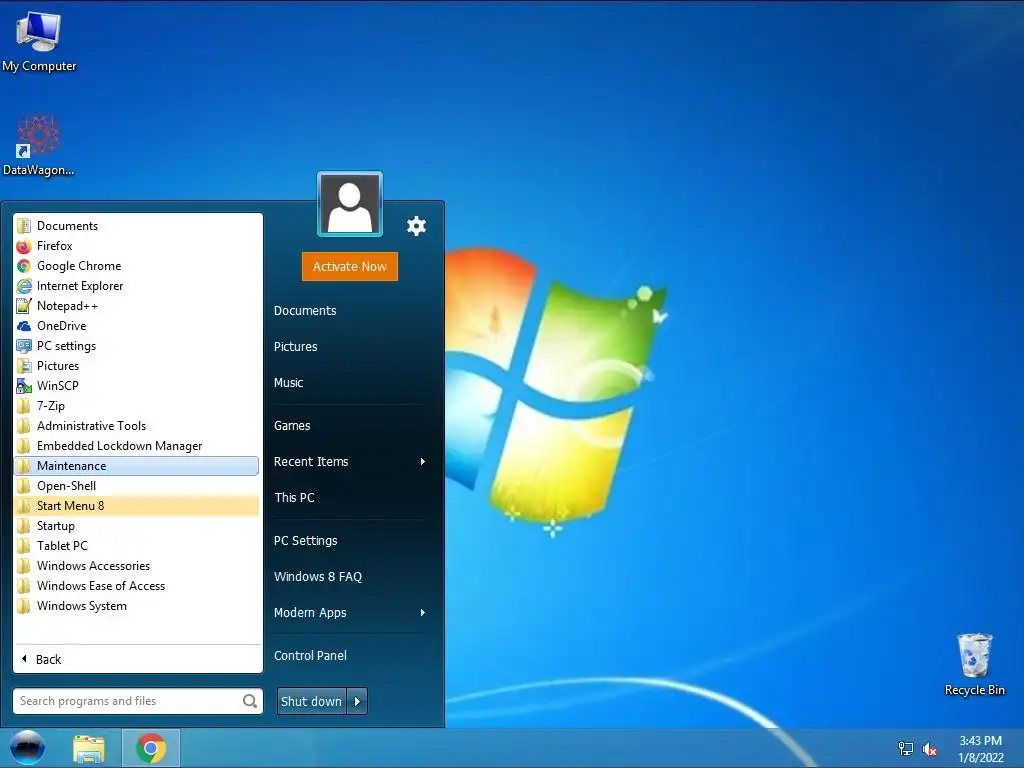Expand the Embedded Lockdown Manager folder
Viewport: 1024px width, 768px height.
tap(136, 446)
